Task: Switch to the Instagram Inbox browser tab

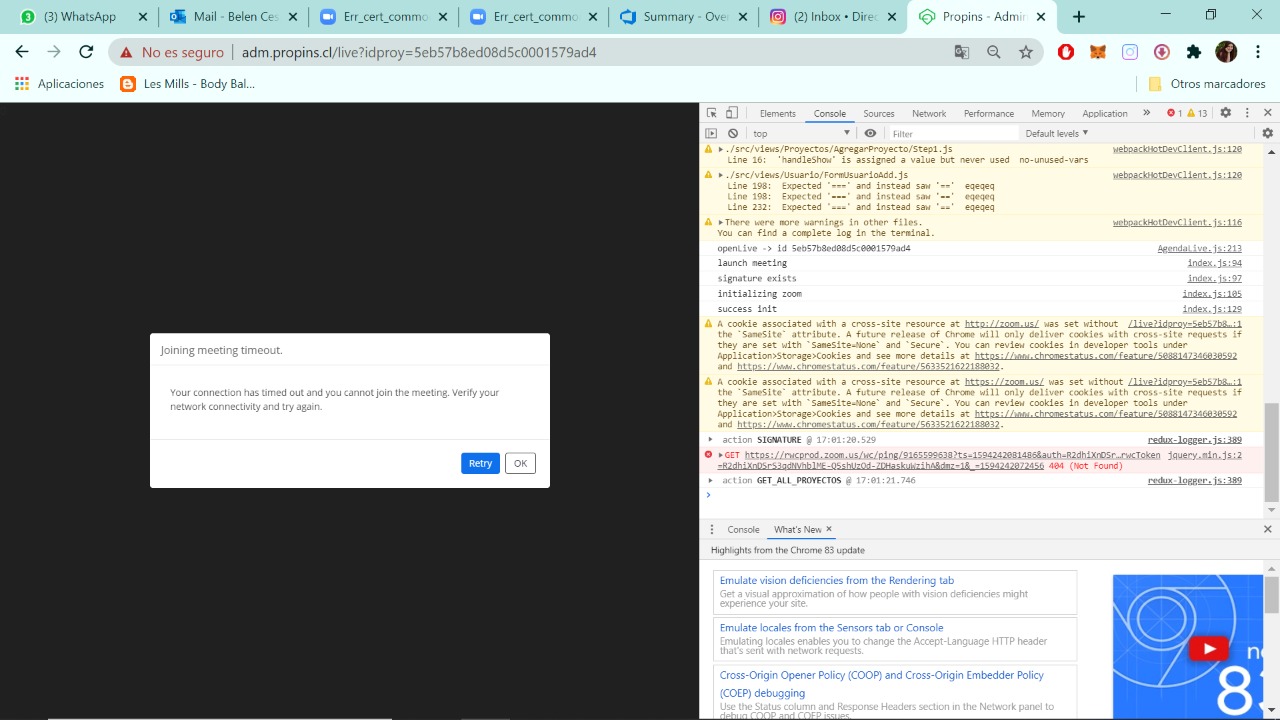Action: (832, 17)
